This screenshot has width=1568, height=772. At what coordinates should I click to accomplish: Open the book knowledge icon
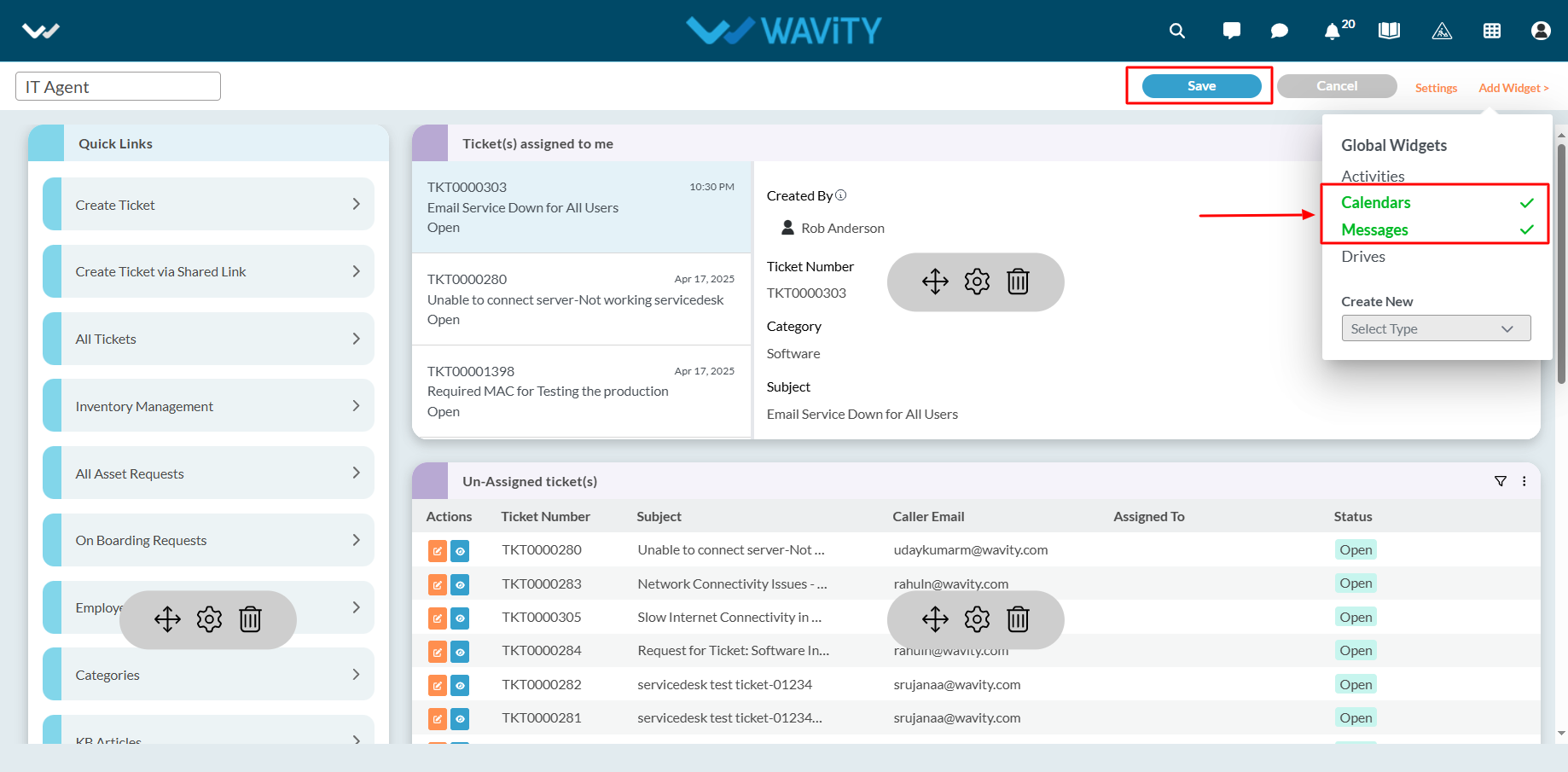pyautogui.click(x=1389, y=31)
